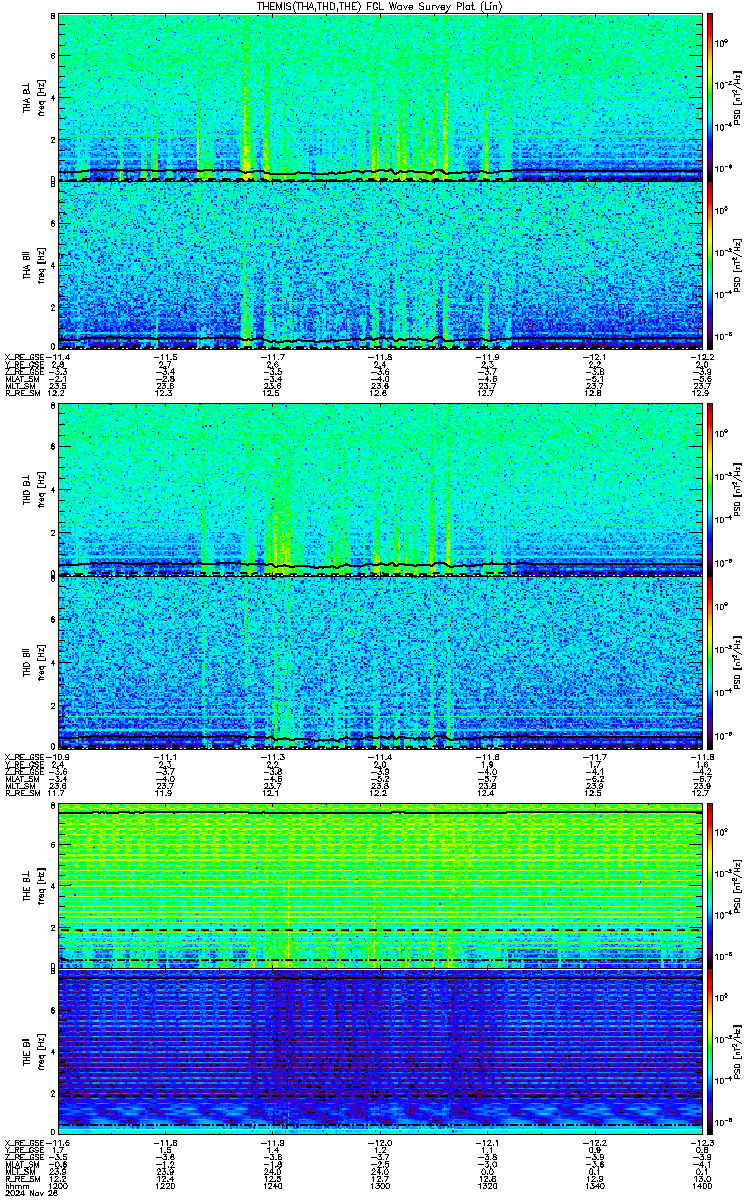Image resolution: width=750 pixels, height=1200 pixels.
Task: Click the color bar beside the THA B-perpendicular panel
Action: point(711,98)
